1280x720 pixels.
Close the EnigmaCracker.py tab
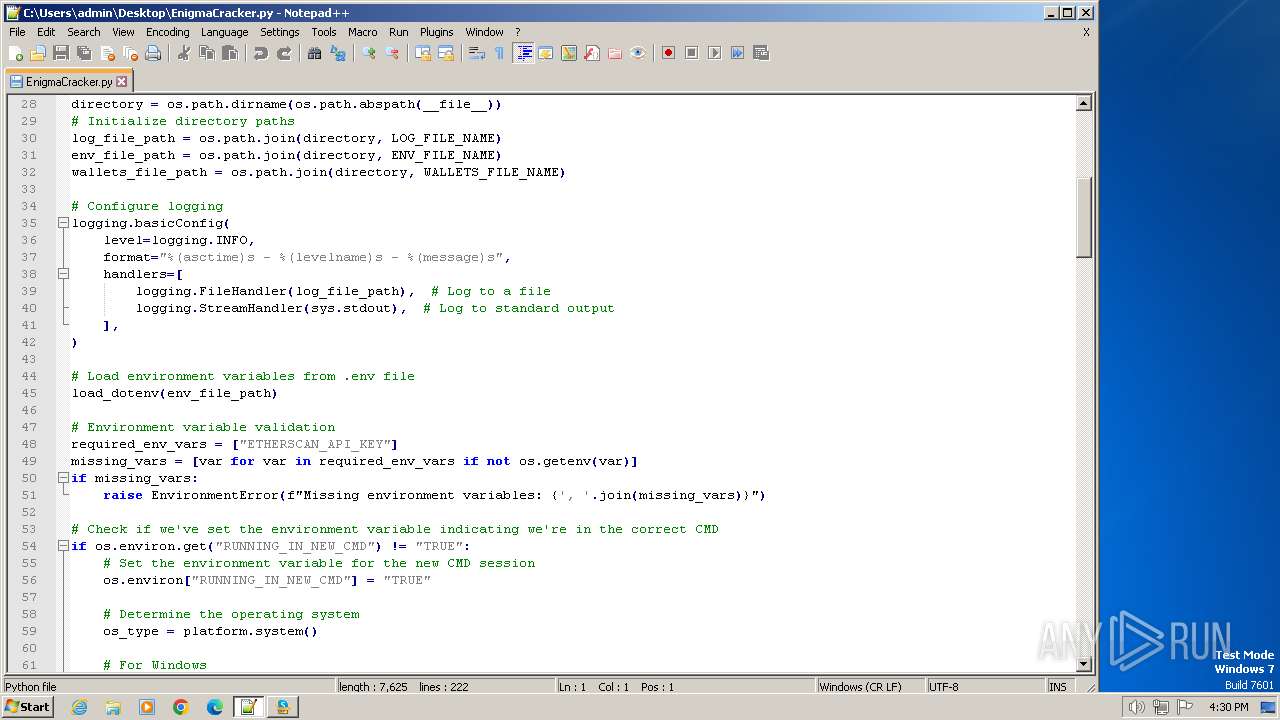click(x=122, y=82)
